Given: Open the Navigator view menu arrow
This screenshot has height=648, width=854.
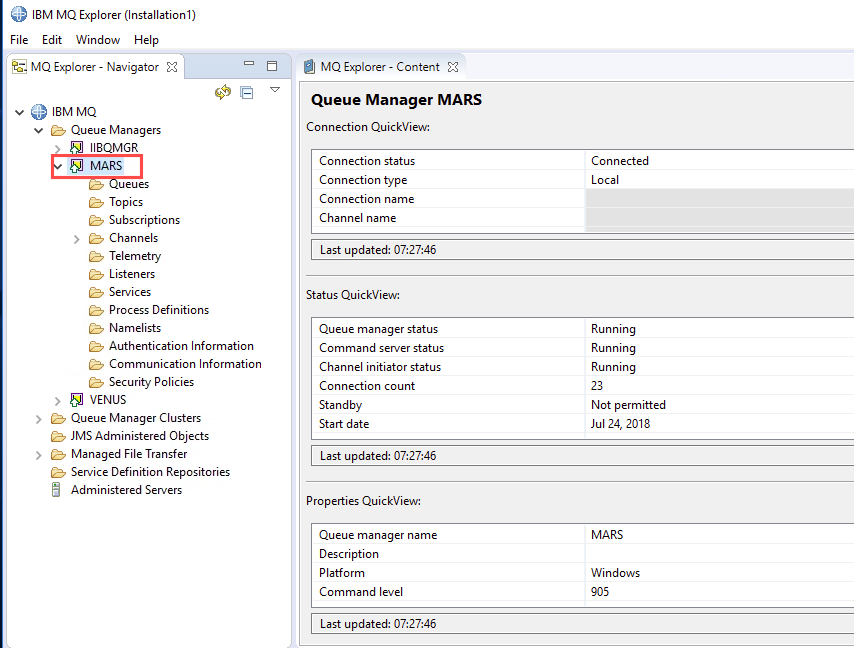Looking at the screenshot, I should click(x=275, y=90).
